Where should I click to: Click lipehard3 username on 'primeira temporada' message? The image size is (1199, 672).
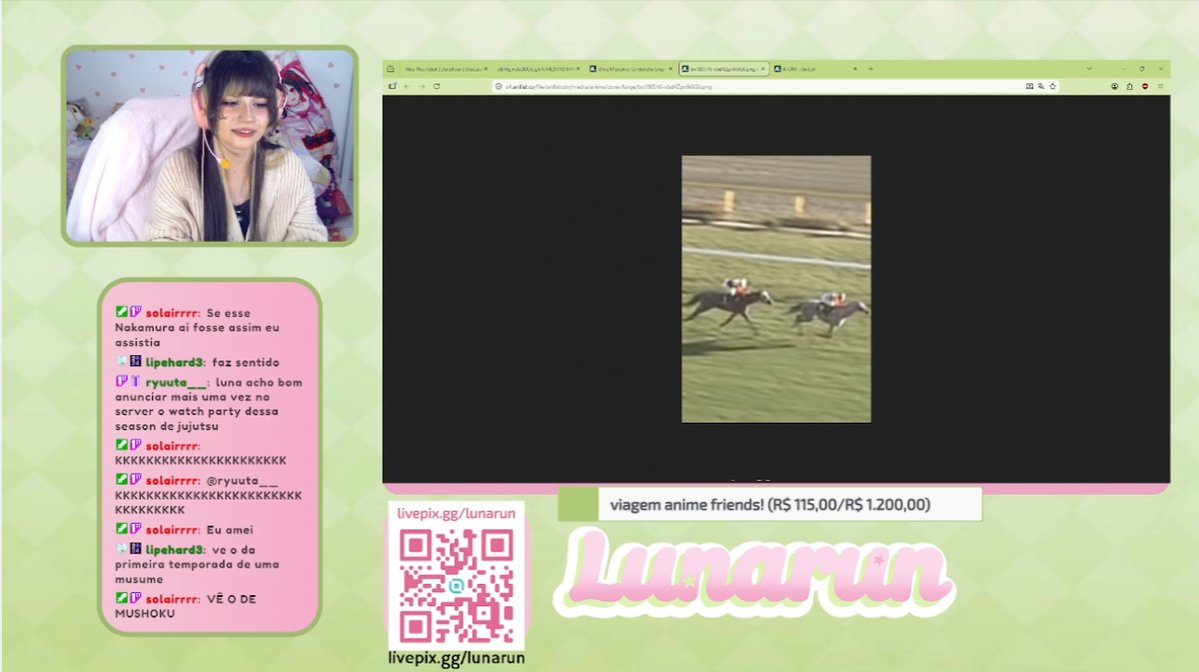coord(174,550)
